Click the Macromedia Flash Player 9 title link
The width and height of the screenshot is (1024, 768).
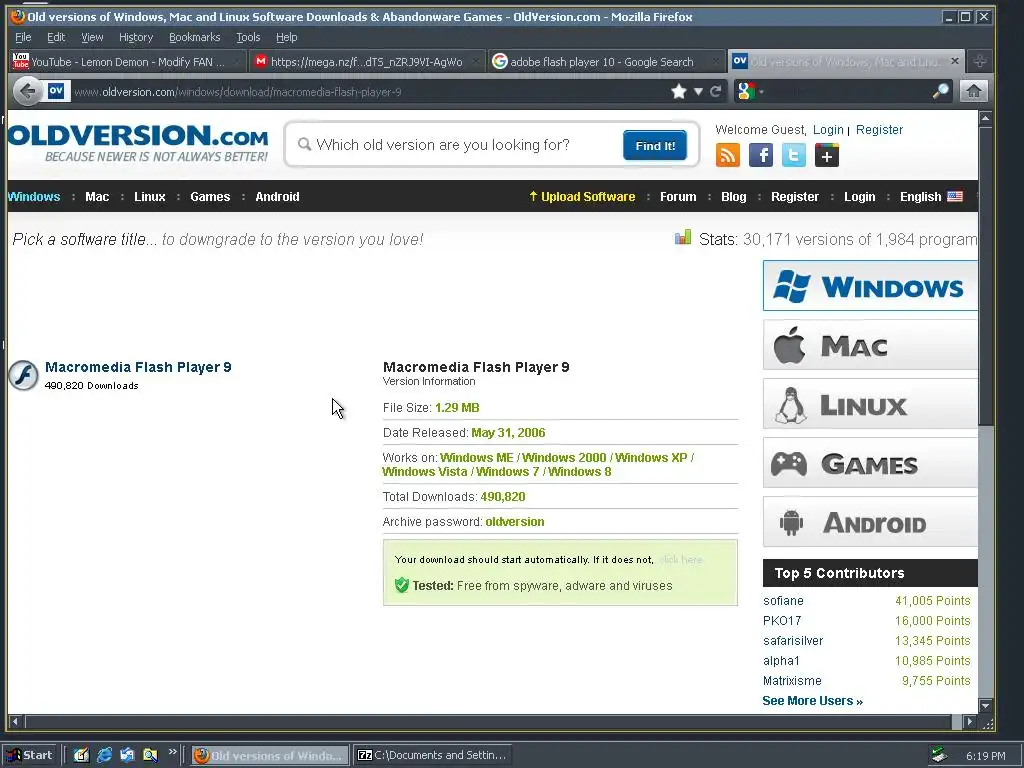tap(138, 367)
